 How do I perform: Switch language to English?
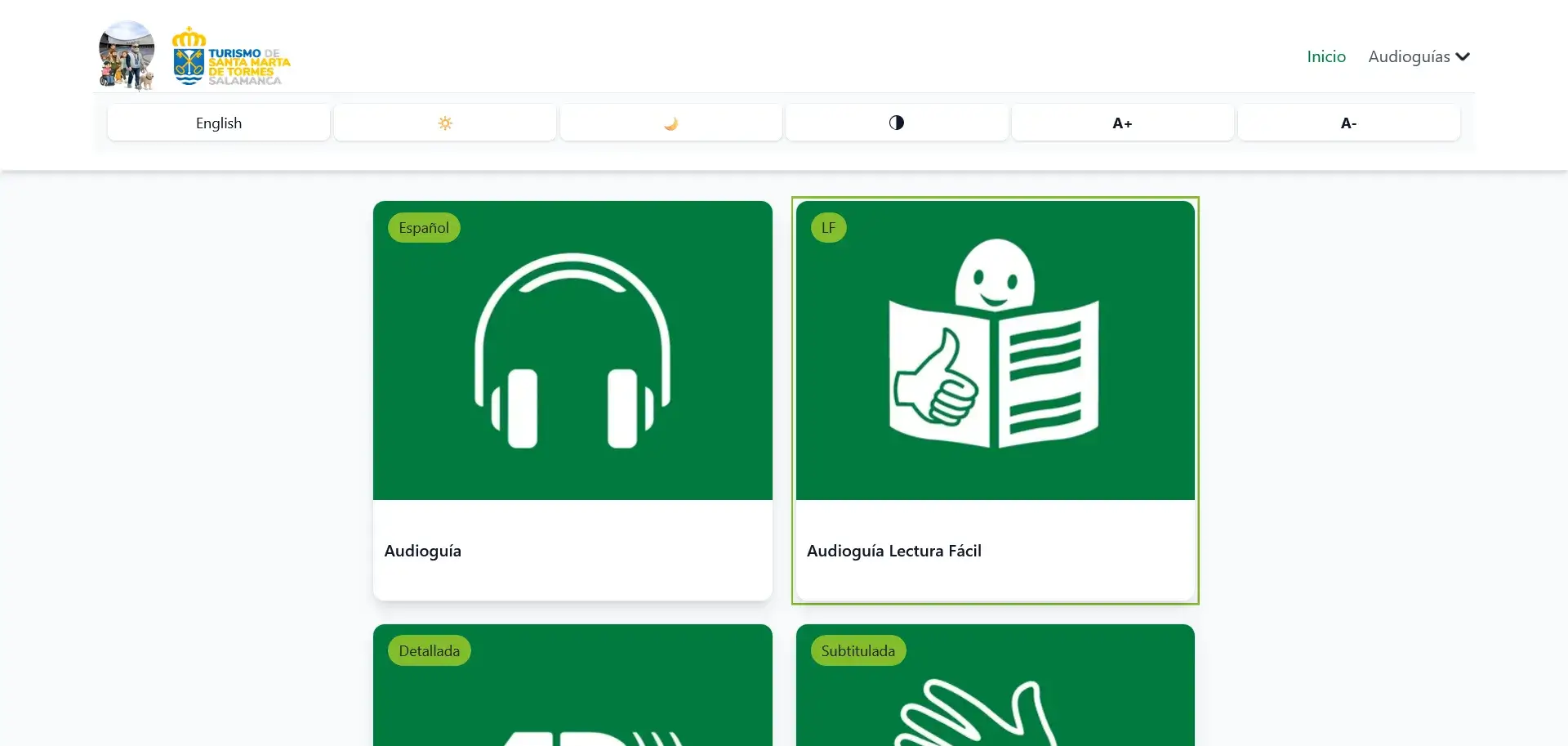point(219,123)
